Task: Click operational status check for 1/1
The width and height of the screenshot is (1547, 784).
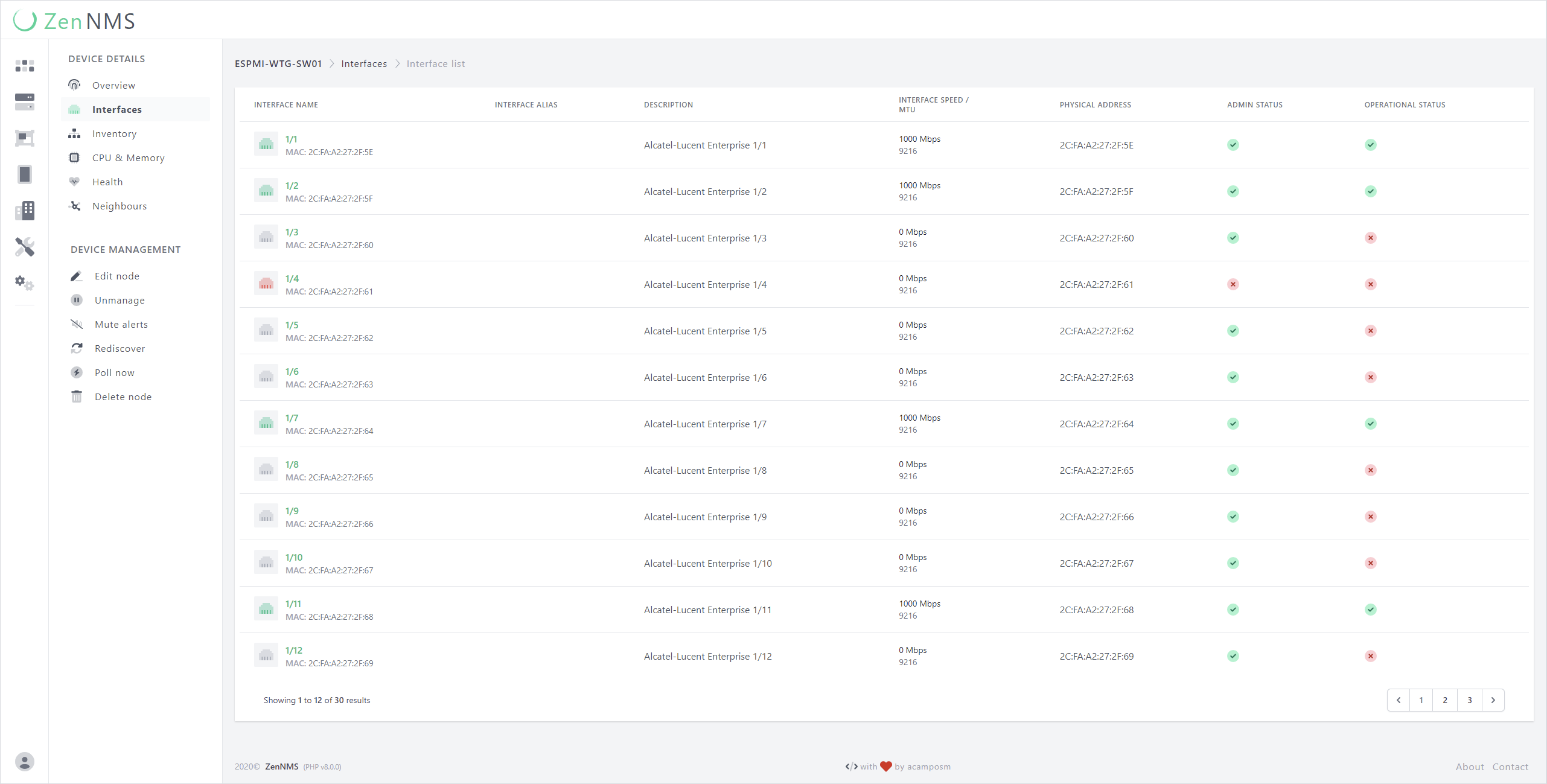Action: pos(1371,145)
